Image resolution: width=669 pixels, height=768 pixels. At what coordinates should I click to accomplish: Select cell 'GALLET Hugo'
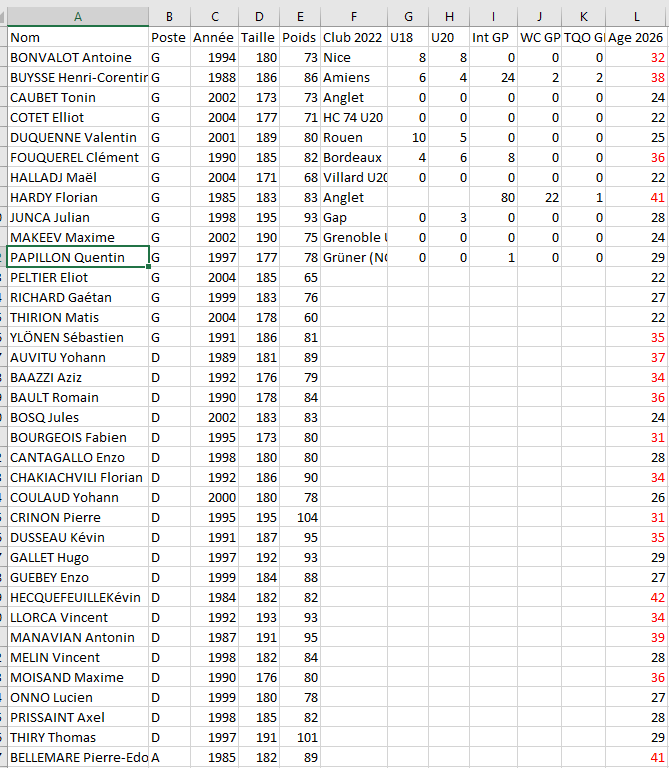78,557
